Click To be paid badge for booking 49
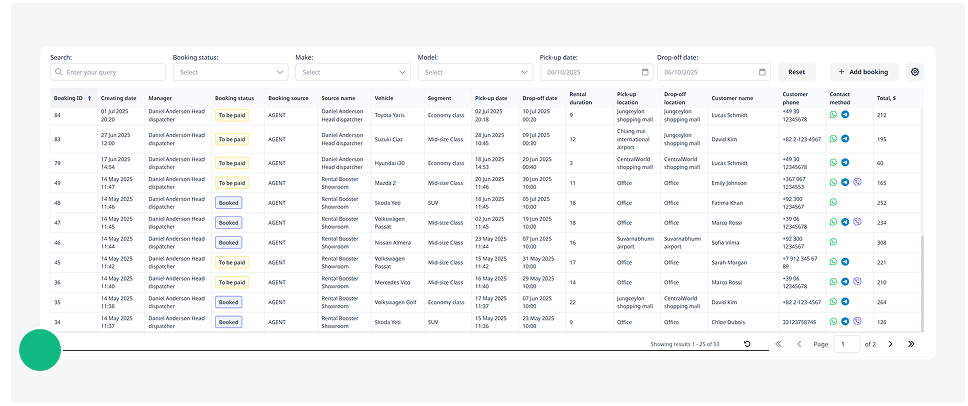 tap(232, 183)
